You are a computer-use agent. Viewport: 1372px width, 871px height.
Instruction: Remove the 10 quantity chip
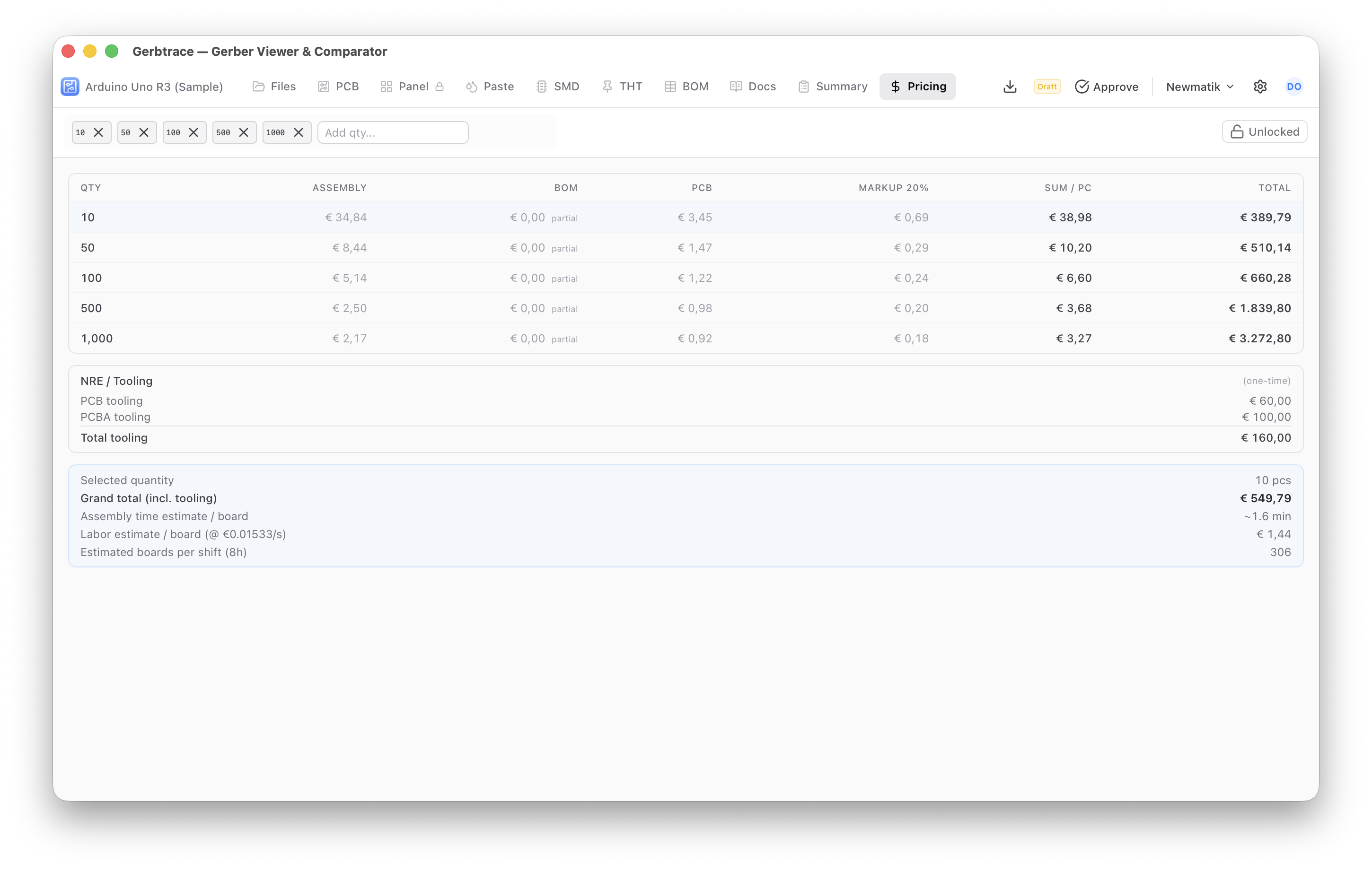point(98,133)
